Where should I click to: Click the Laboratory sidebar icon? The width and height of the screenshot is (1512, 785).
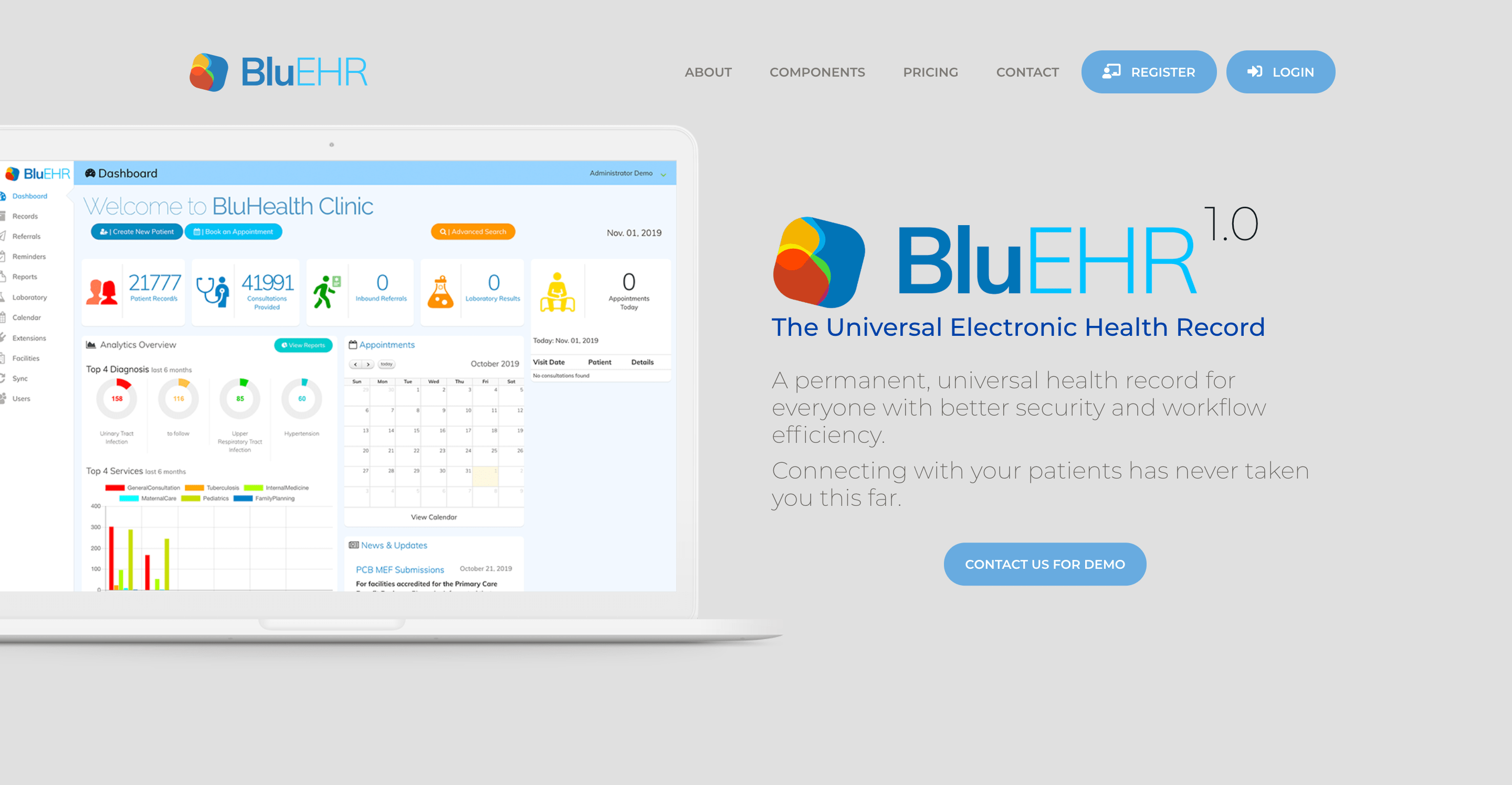[x=14, y=296]
